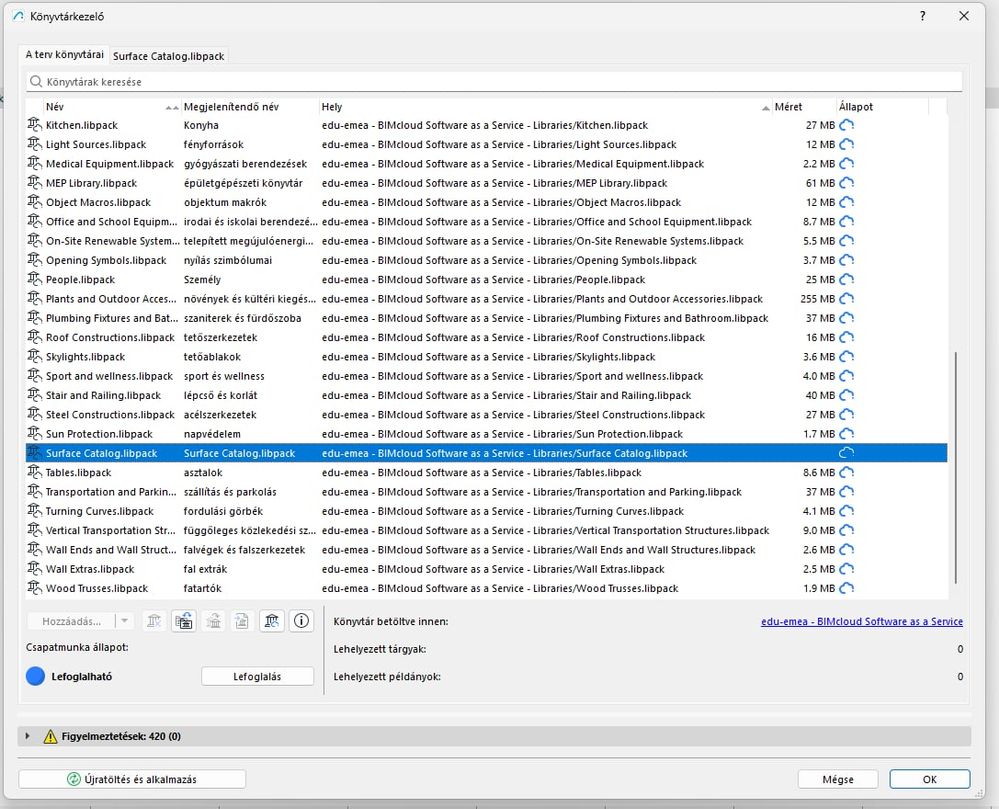Click the Hozzáadás... add button
This screenshot has width=999, height=809.
(x=71, y=621)
